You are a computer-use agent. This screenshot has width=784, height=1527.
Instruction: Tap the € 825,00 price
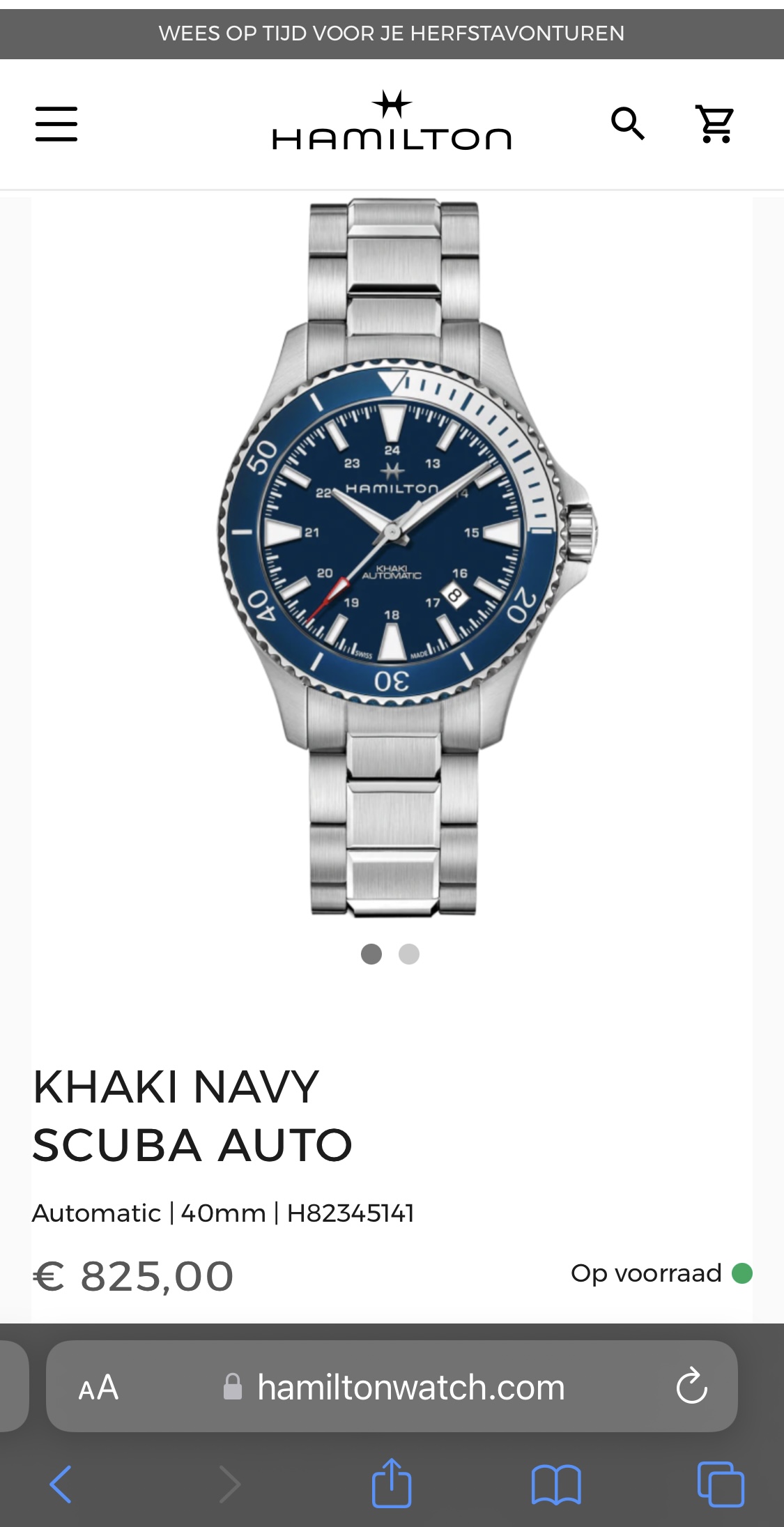click(x=133, y=1276)
